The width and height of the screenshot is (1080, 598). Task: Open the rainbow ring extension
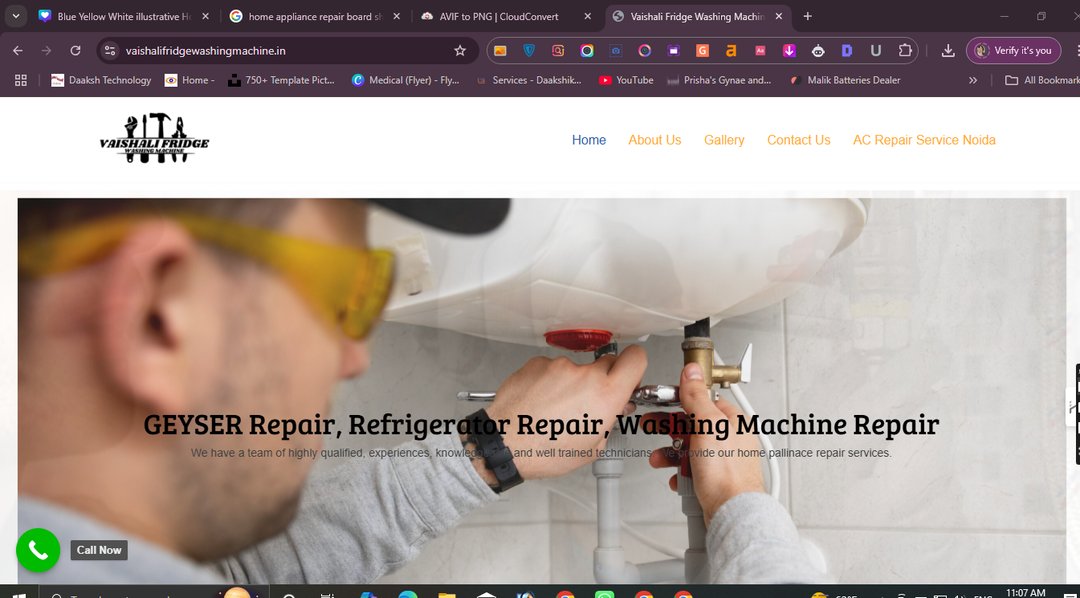point(587,50)
